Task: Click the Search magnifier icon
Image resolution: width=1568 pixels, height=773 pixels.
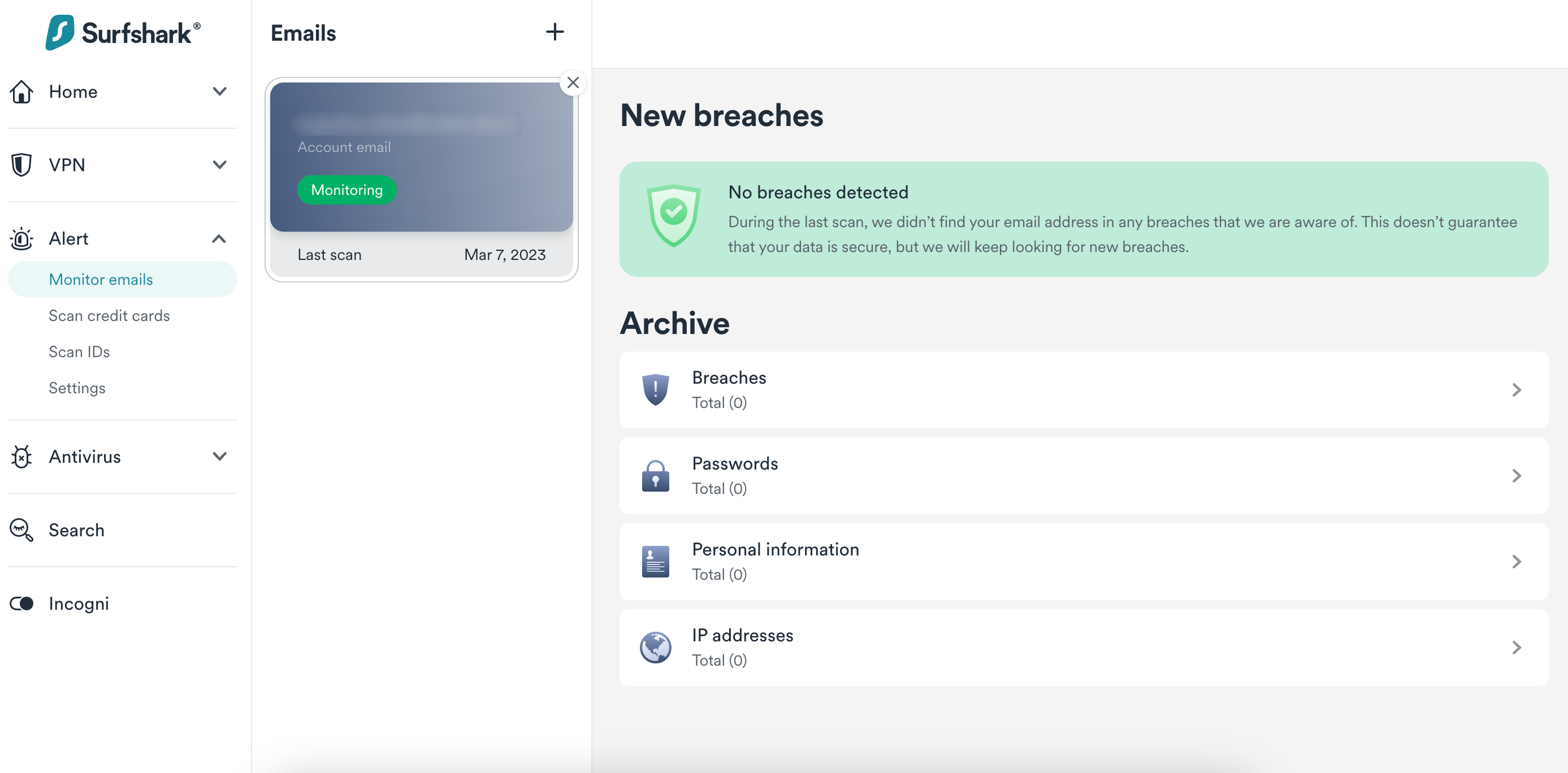Action: pyautogui.click(x=22, y=530)
